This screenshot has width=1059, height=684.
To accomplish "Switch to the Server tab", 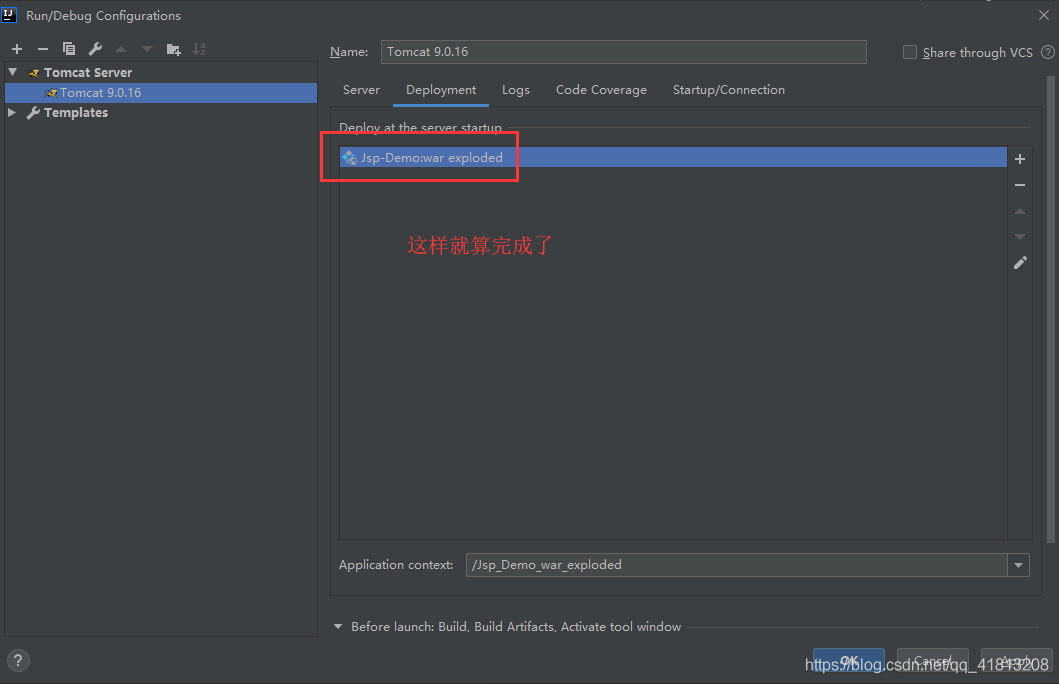I will tap(361, 89).
